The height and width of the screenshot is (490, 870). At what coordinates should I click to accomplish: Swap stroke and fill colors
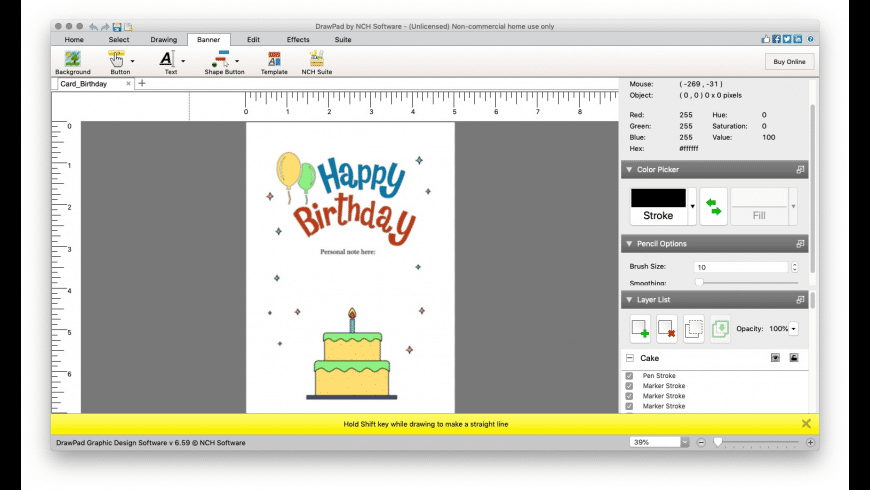[x=714, y=206]
